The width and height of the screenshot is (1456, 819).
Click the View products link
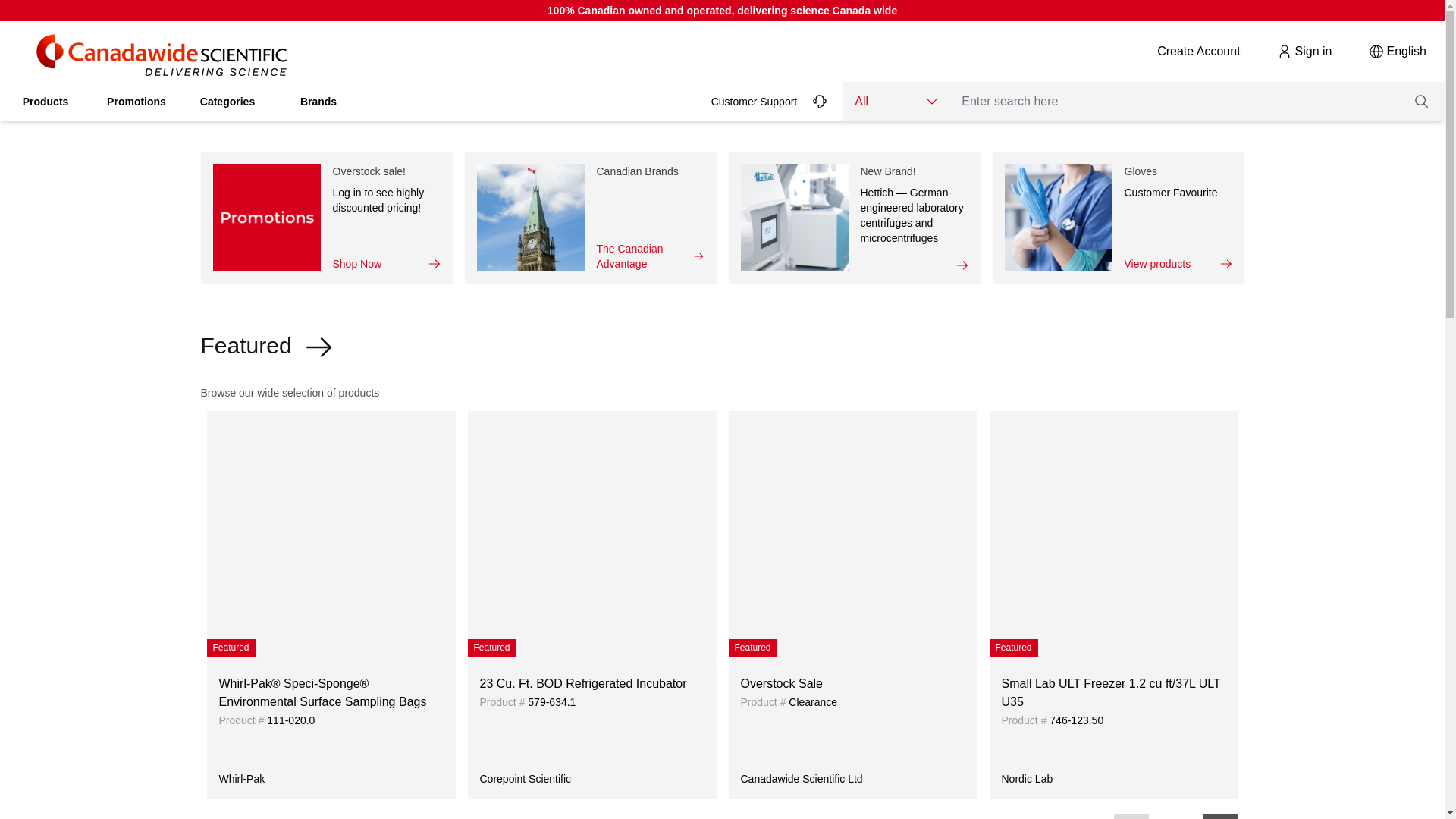(x=1157, y=264)
